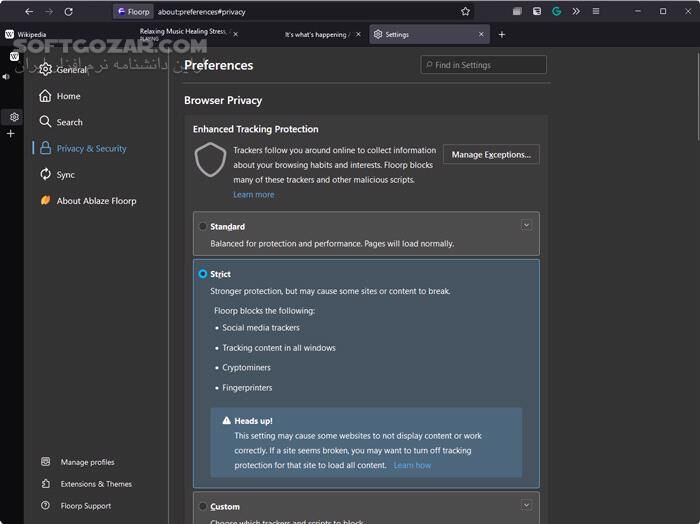The width and height of the screenshot is (700, 524).
Task: Bookmark this page with the star icon
Action: click(x=465, y=12)
